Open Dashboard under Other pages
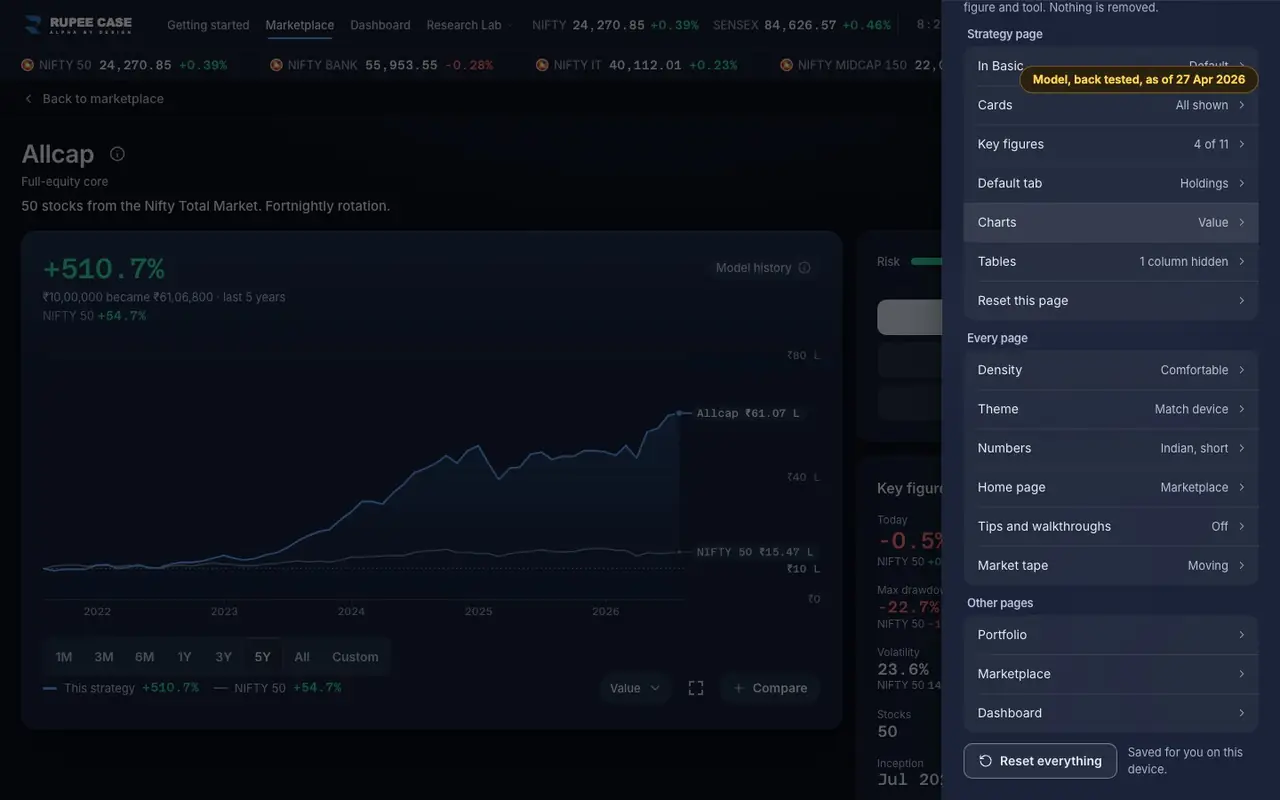The height and width of the screenshot is (800, 1280). click(1110, 713)
